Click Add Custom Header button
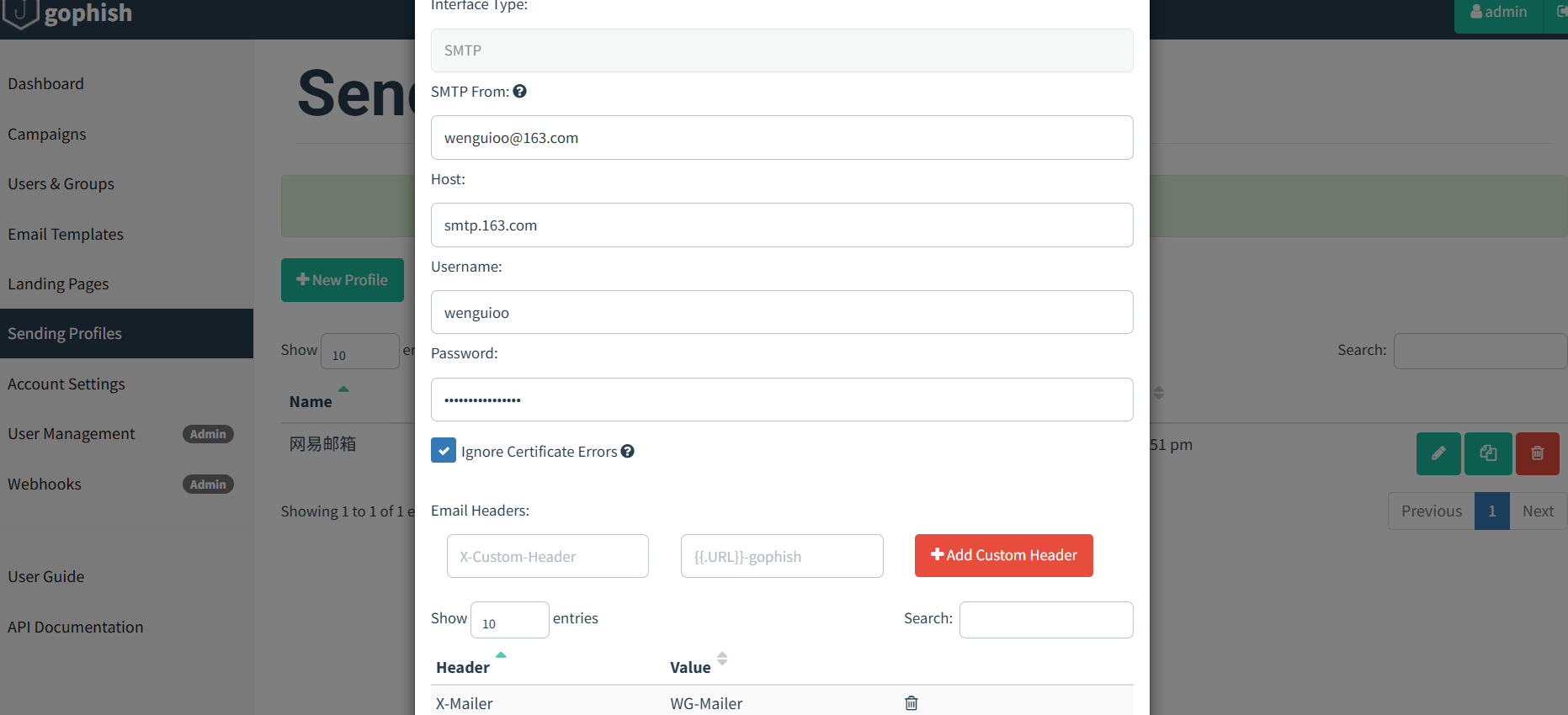This screenshot has height=715, width=1568. [1003, 556]
